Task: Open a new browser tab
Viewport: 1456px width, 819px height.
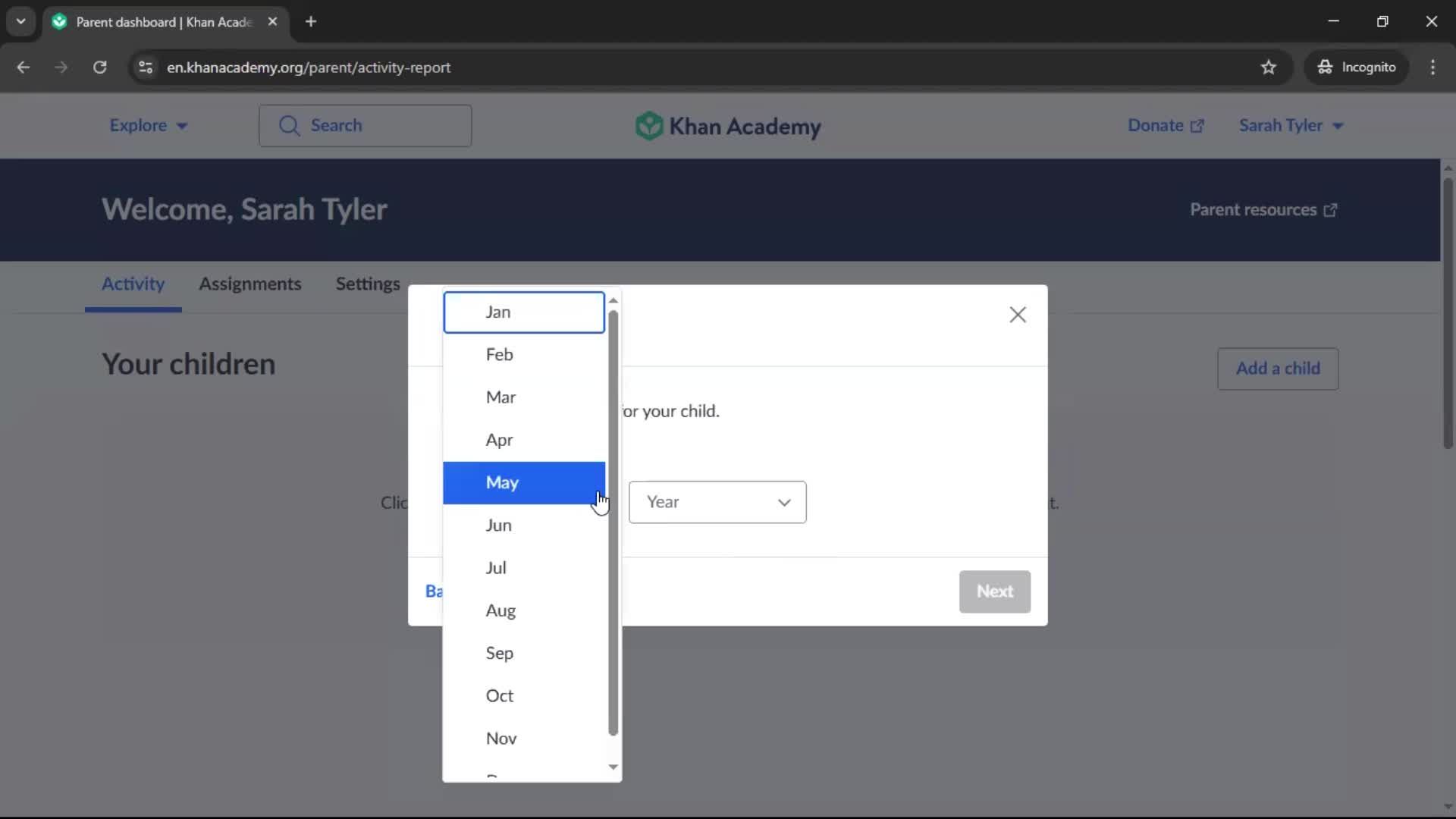Action: point(311,22)
